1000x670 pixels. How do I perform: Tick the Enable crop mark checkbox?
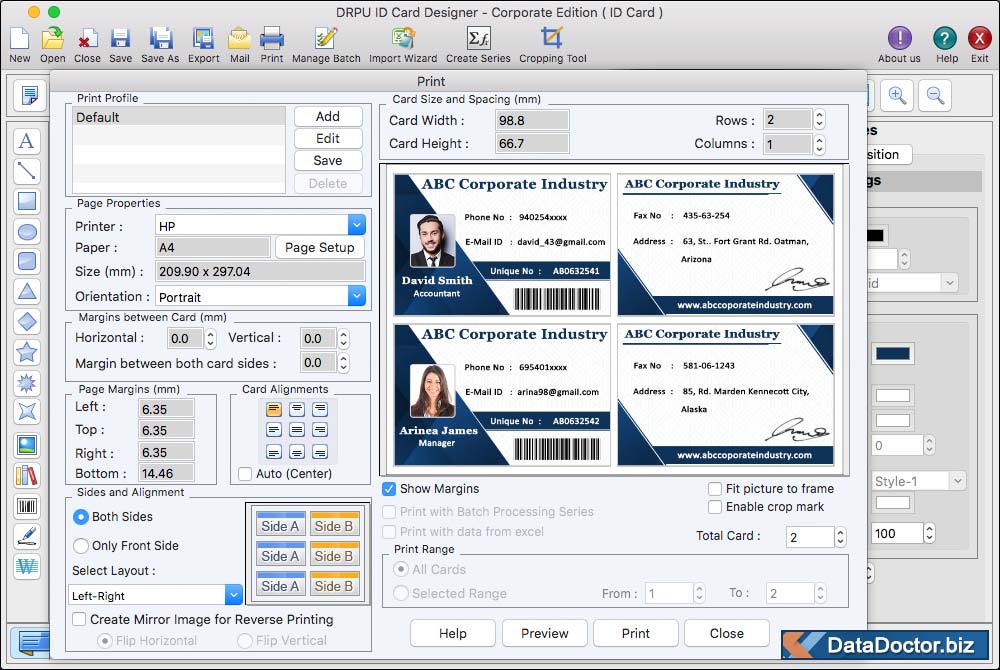(x=715, y=507)
